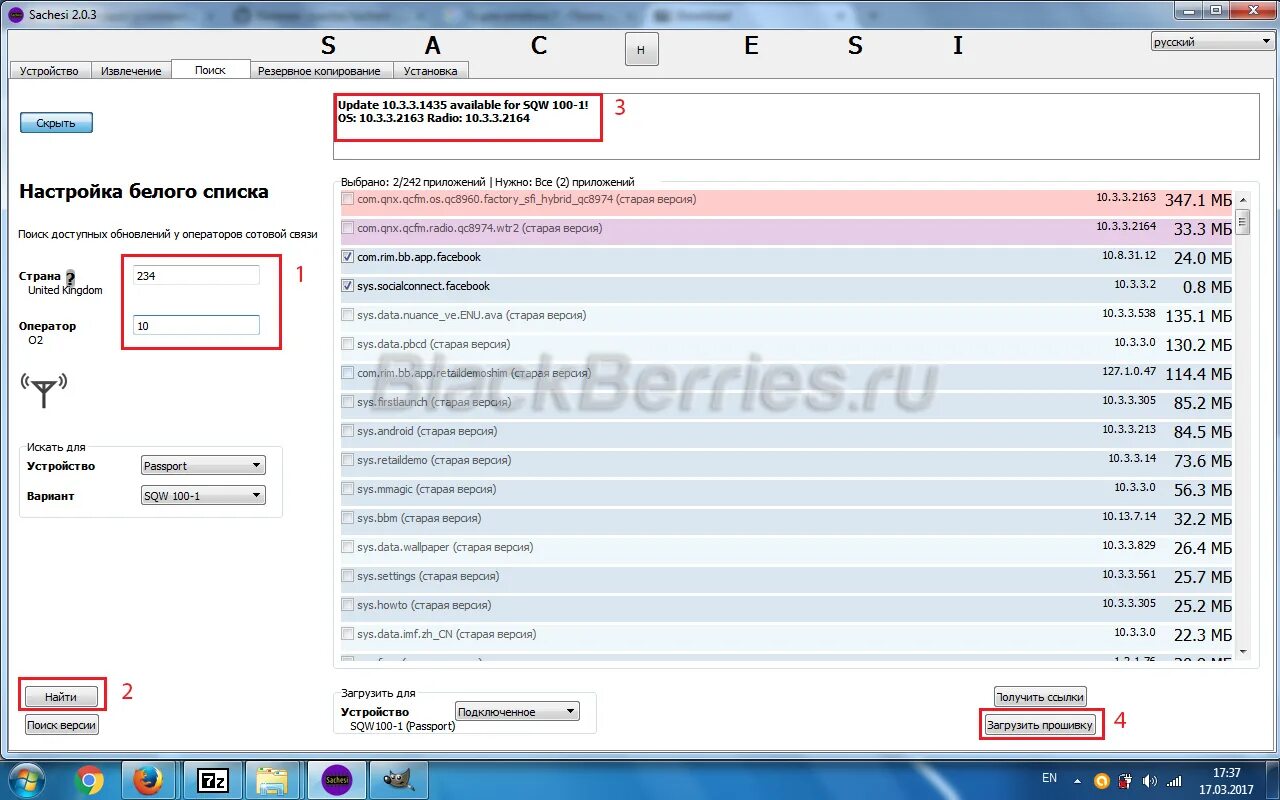Open the Загрузить для dropdown showing Подключенное
The image size is (1280, 800).
(x=517, y=711)
